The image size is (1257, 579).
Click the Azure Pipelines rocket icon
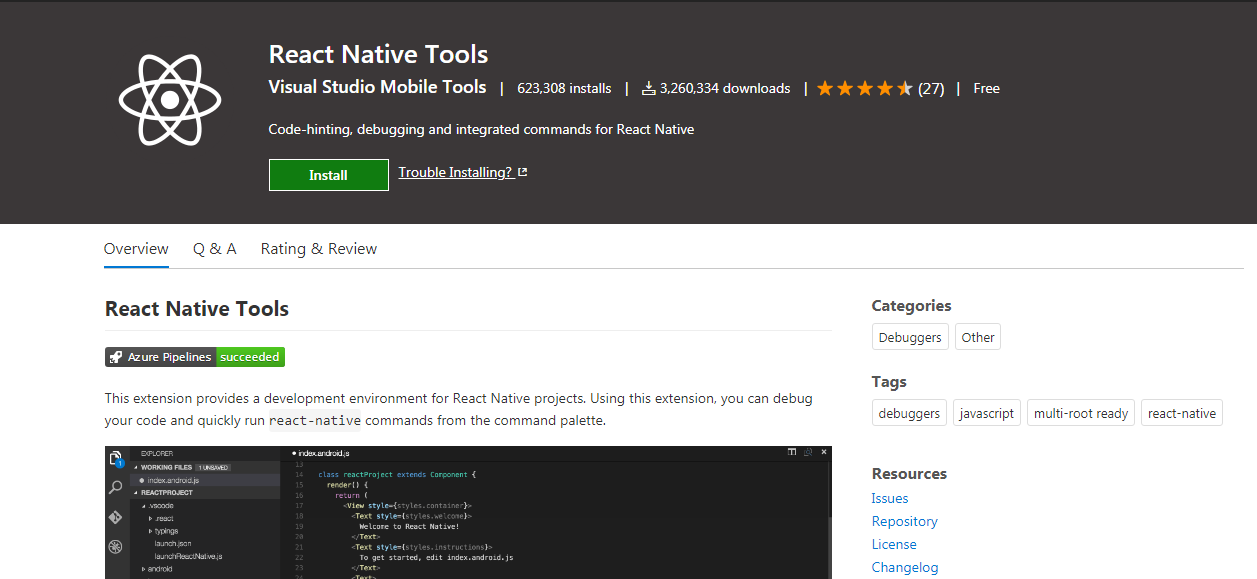point(116,357)
